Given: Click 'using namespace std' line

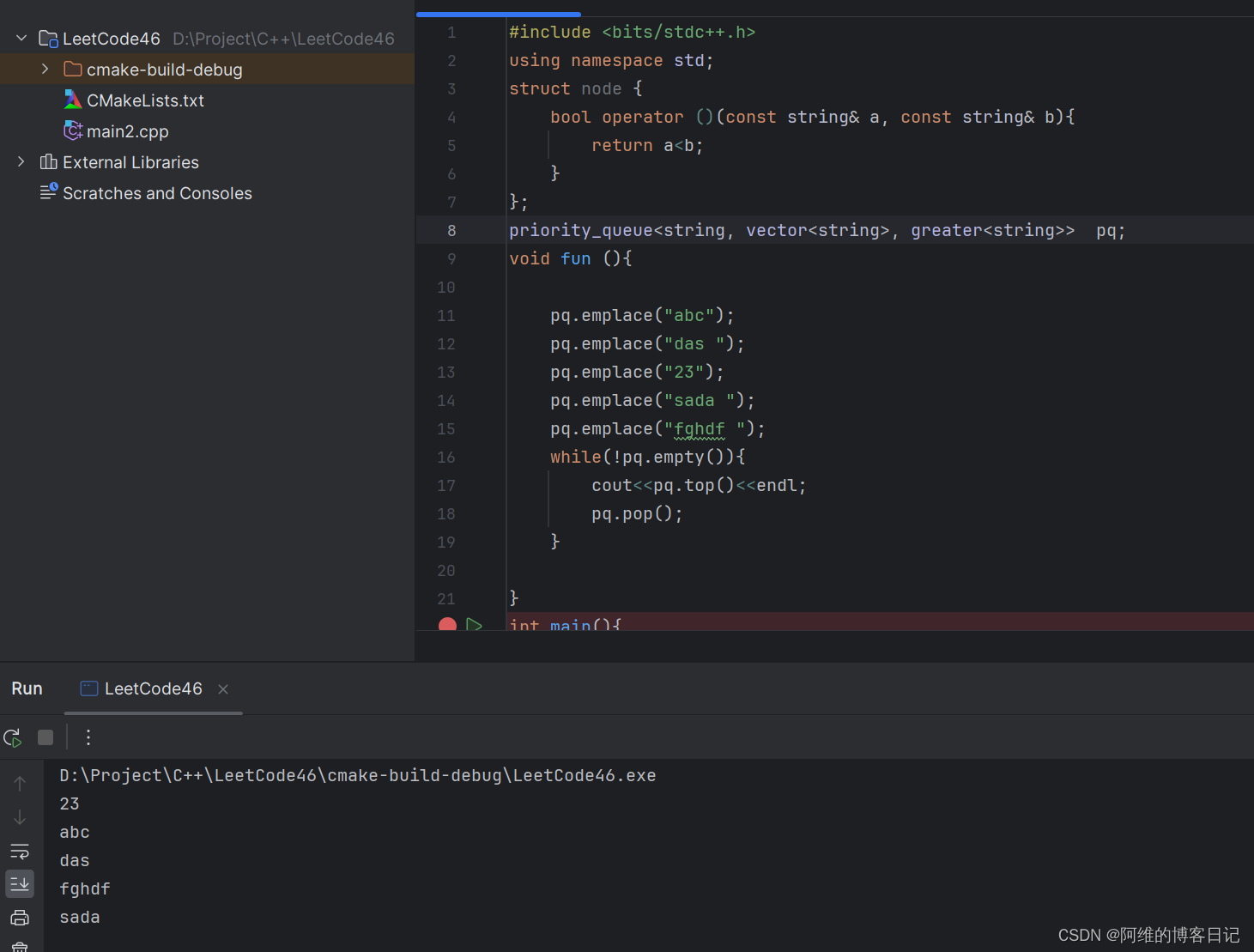Looking at the screenshot, I should click(611, 60).
